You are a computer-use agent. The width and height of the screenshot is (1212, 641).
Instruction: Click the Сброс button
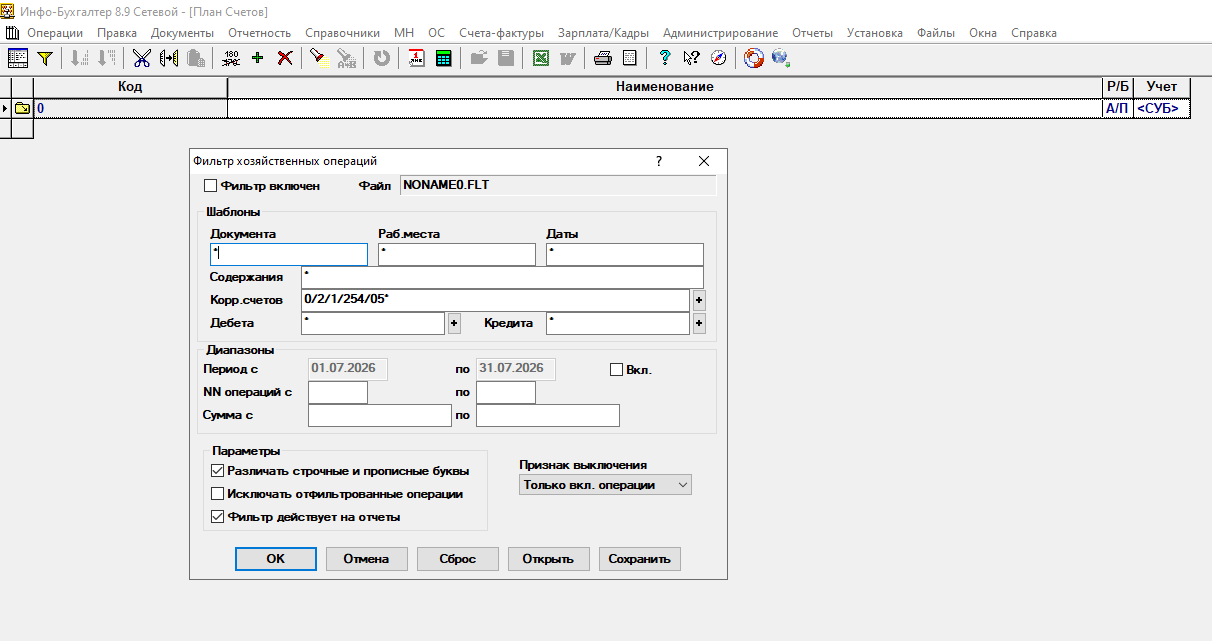457,559
